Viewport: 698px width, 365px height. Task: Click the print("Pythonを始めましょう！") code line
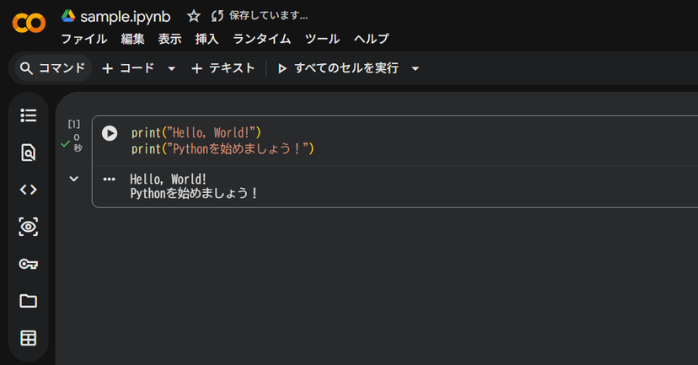(x=223, y=148)
